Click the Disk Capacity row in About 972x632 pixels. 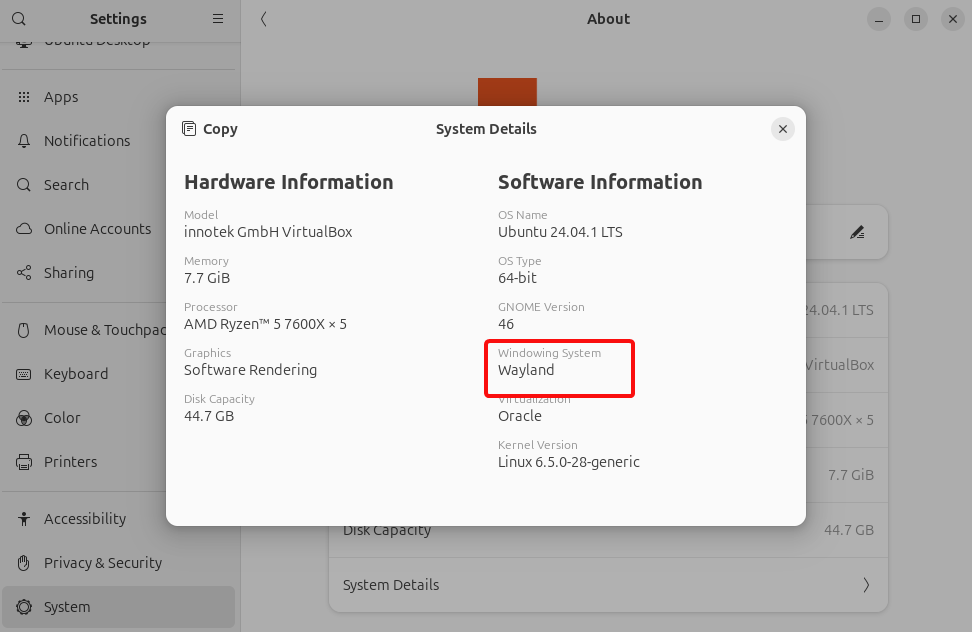(x=608, y=530)
